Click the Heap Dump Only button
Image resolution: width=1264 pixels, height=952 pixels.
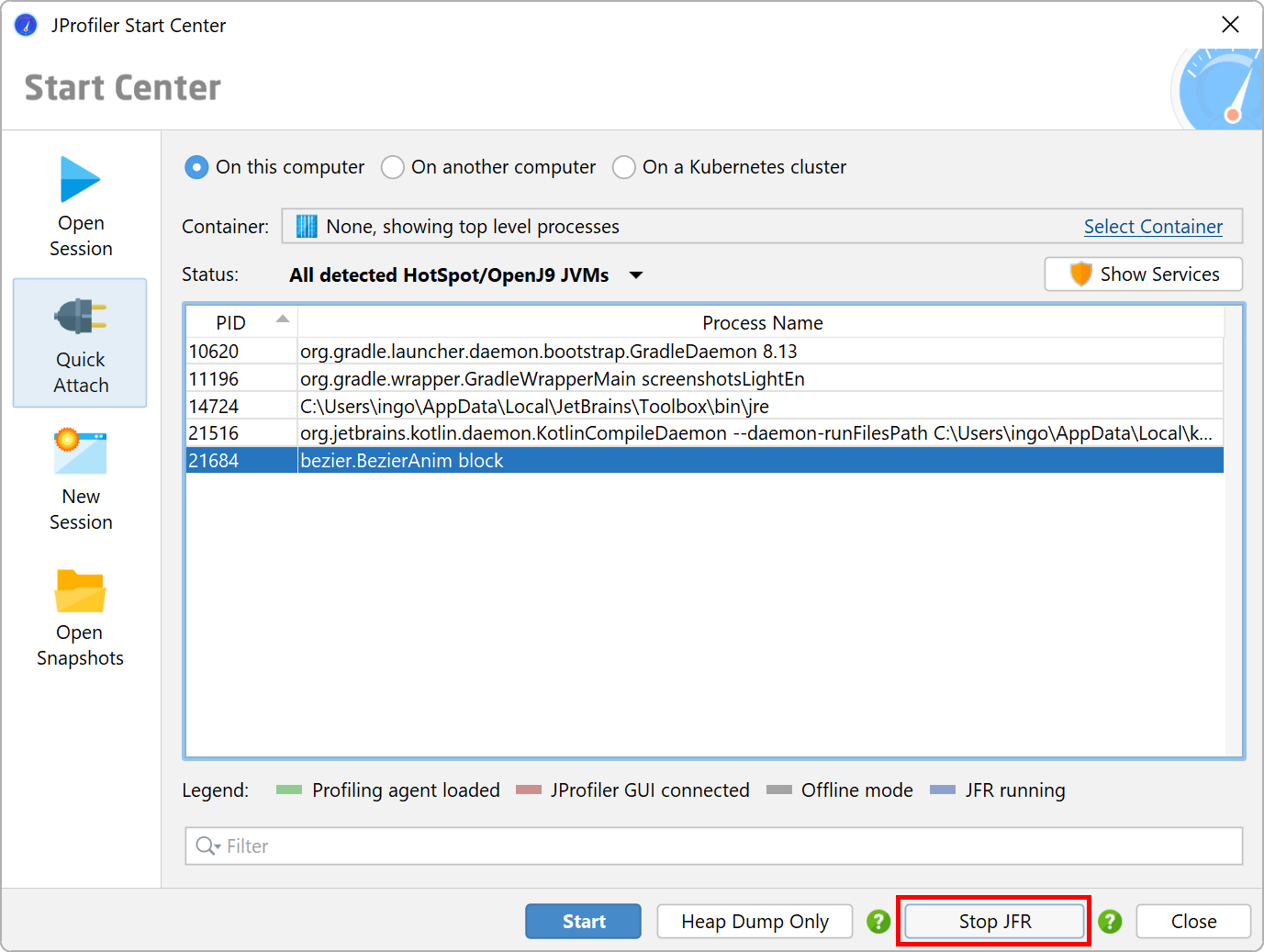tap(755, 922)
